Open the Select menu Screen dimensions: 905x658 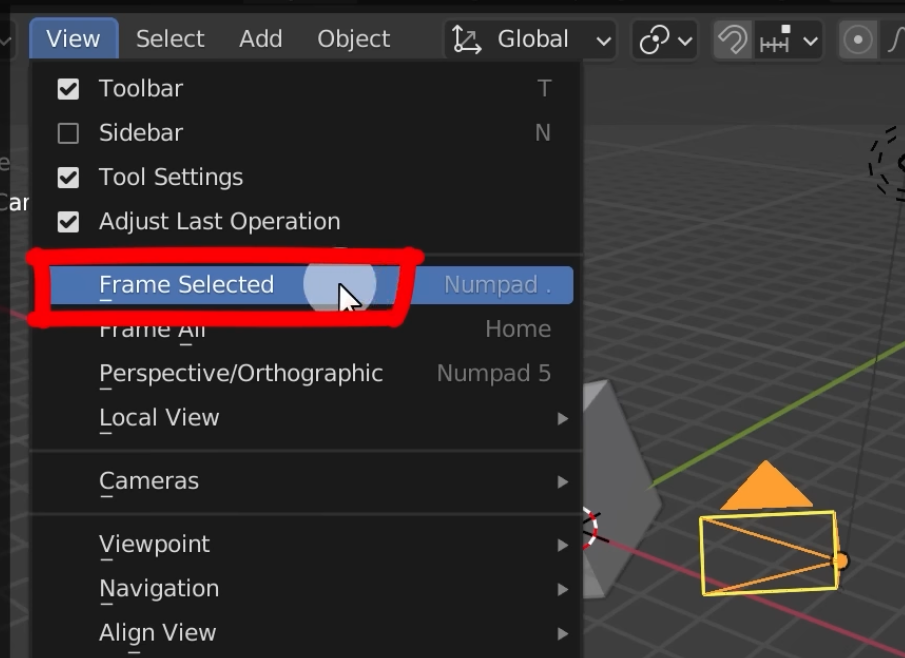[x=170, y=39]
